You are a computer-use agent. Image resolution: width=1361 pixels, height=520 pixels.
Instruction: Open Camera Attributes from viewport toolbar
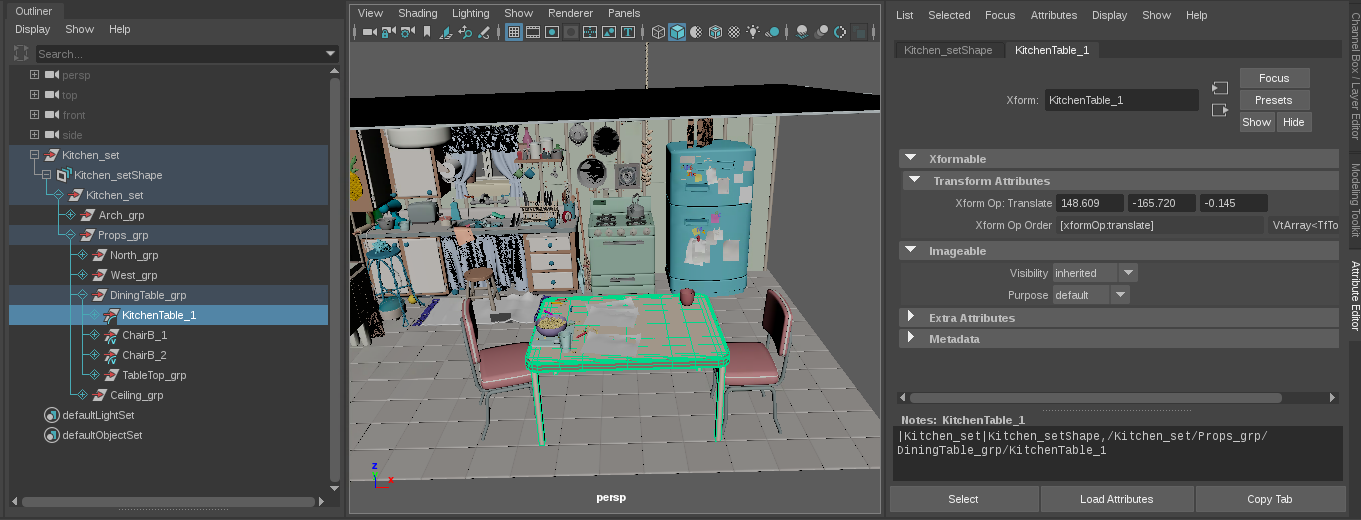[x=407, y=32]
